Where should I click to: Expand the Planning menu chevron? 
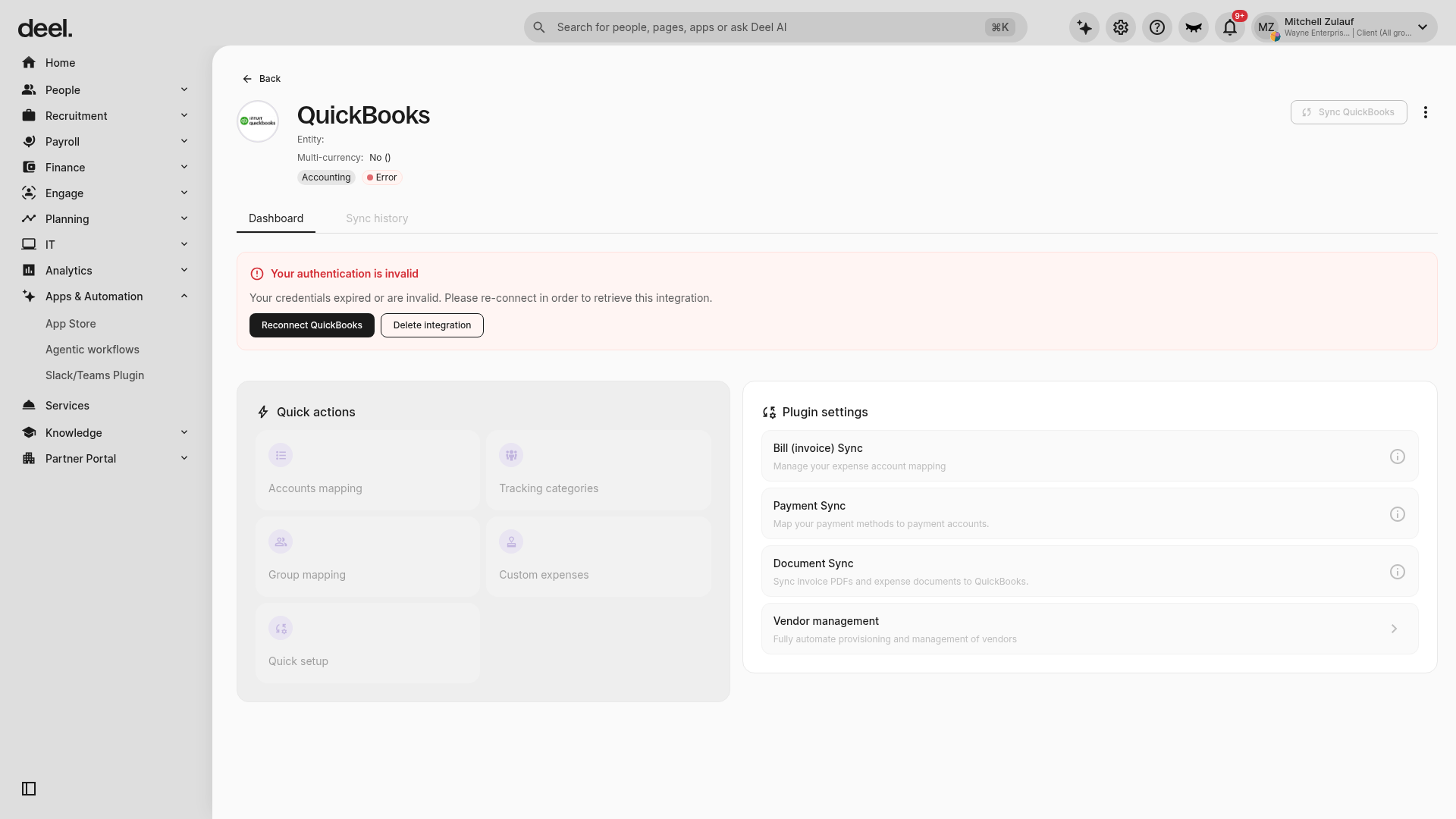coord(184,218)
